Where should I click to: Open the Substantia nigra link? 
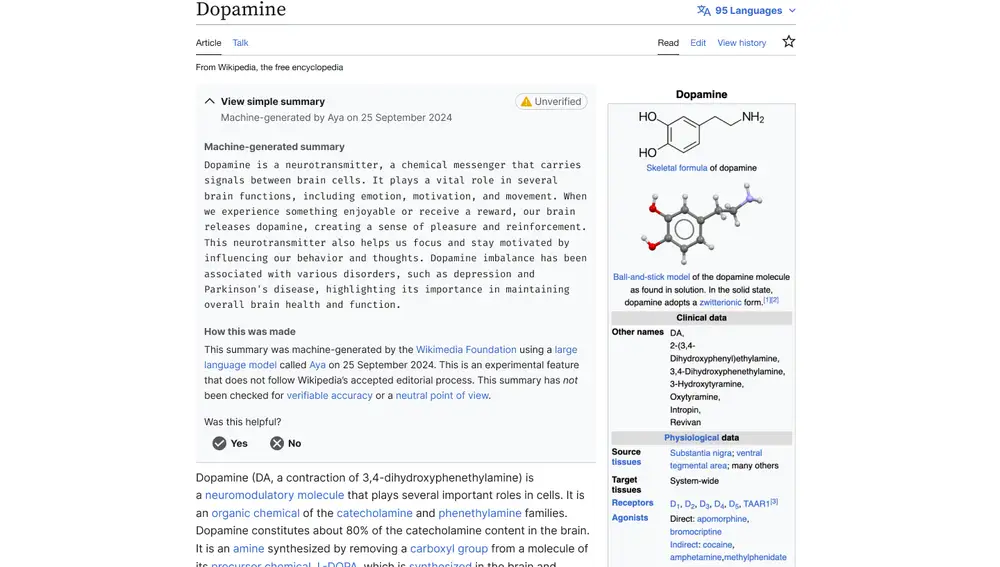tap(701, 453)
